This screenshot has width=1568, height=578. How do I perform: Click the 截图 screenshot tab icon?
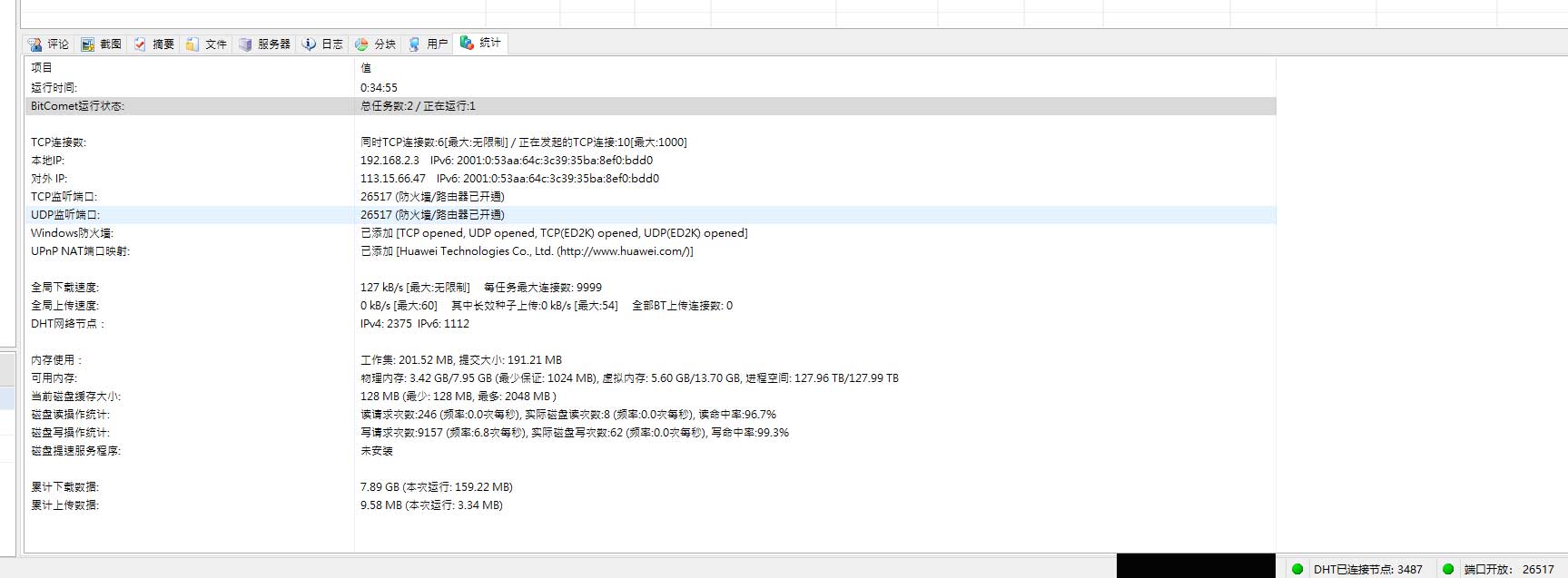click(x=88, y=44)
